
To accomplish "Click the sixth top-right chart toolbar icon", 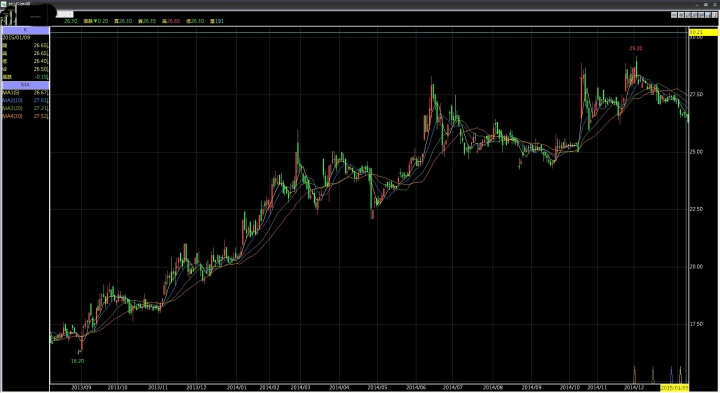I will pyautogui.click(x=708, y=15).
